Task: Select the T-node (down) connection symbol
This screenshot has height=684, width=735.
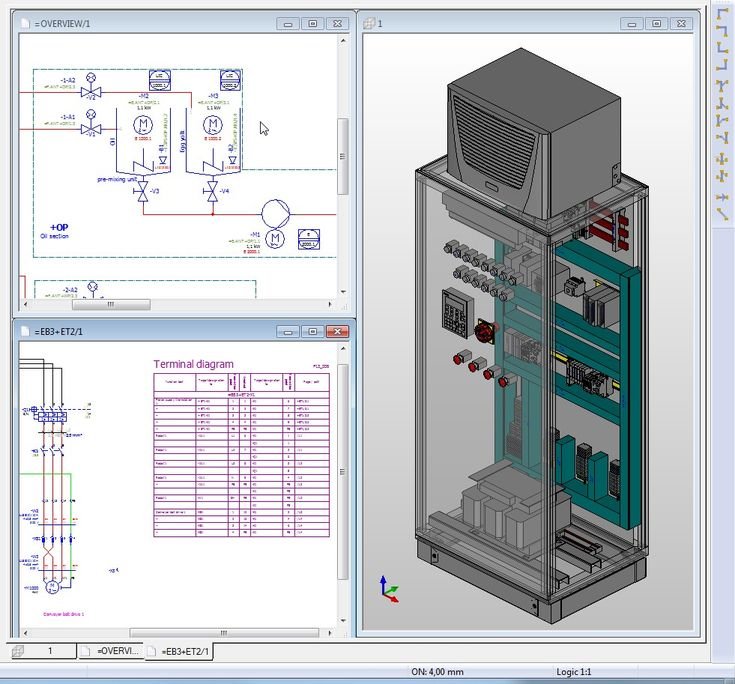Action: 721,85
